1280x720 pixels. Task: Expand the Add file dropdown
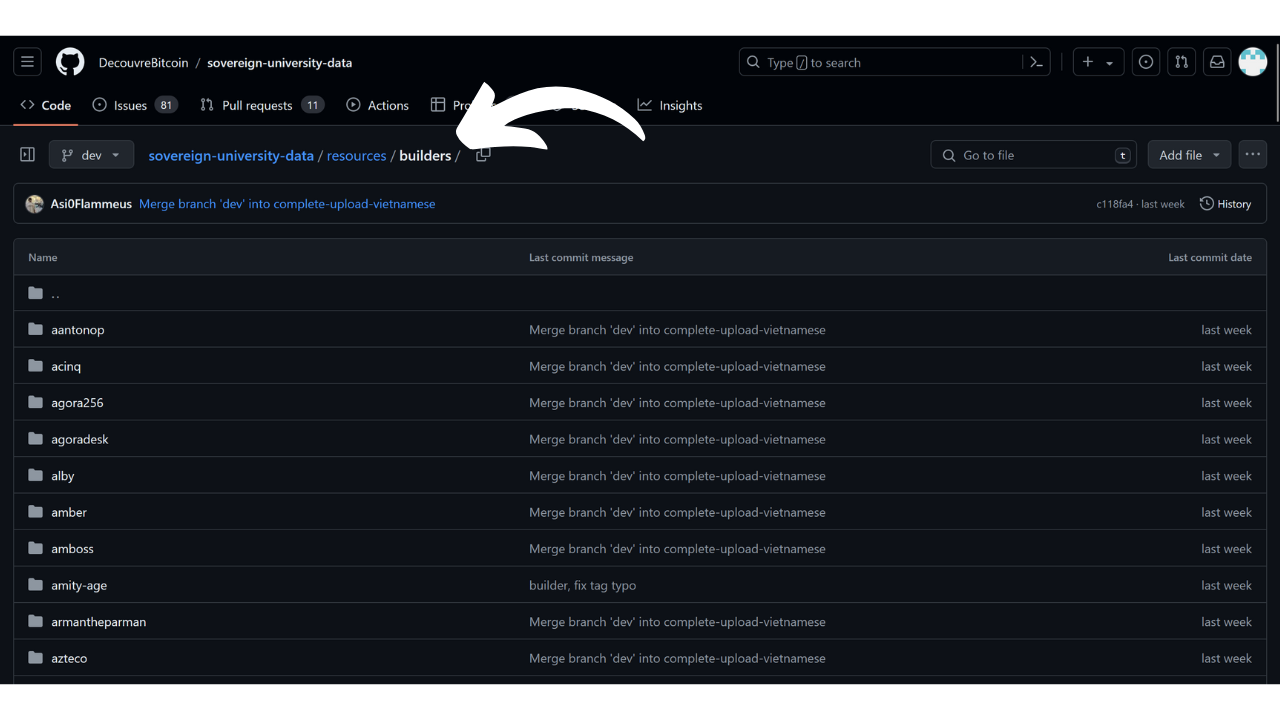point(1189,155)
